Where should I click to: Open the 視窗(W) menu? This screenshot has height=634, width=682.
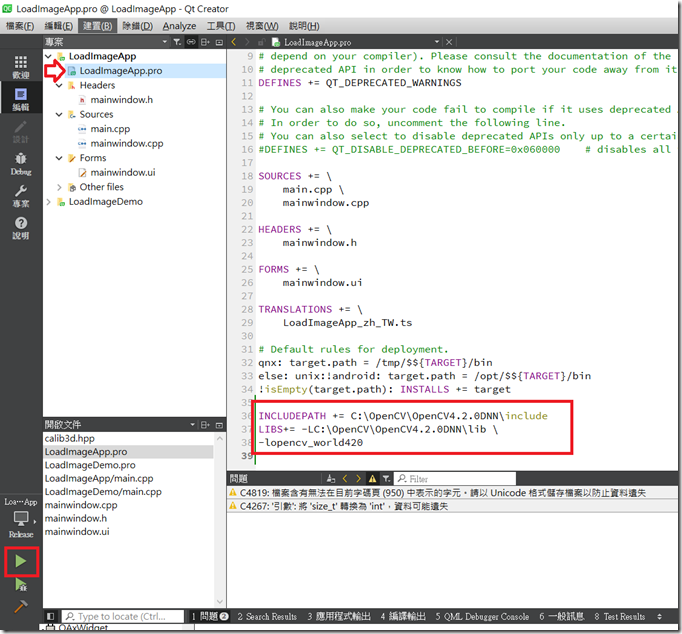click(x=262, y=26)
